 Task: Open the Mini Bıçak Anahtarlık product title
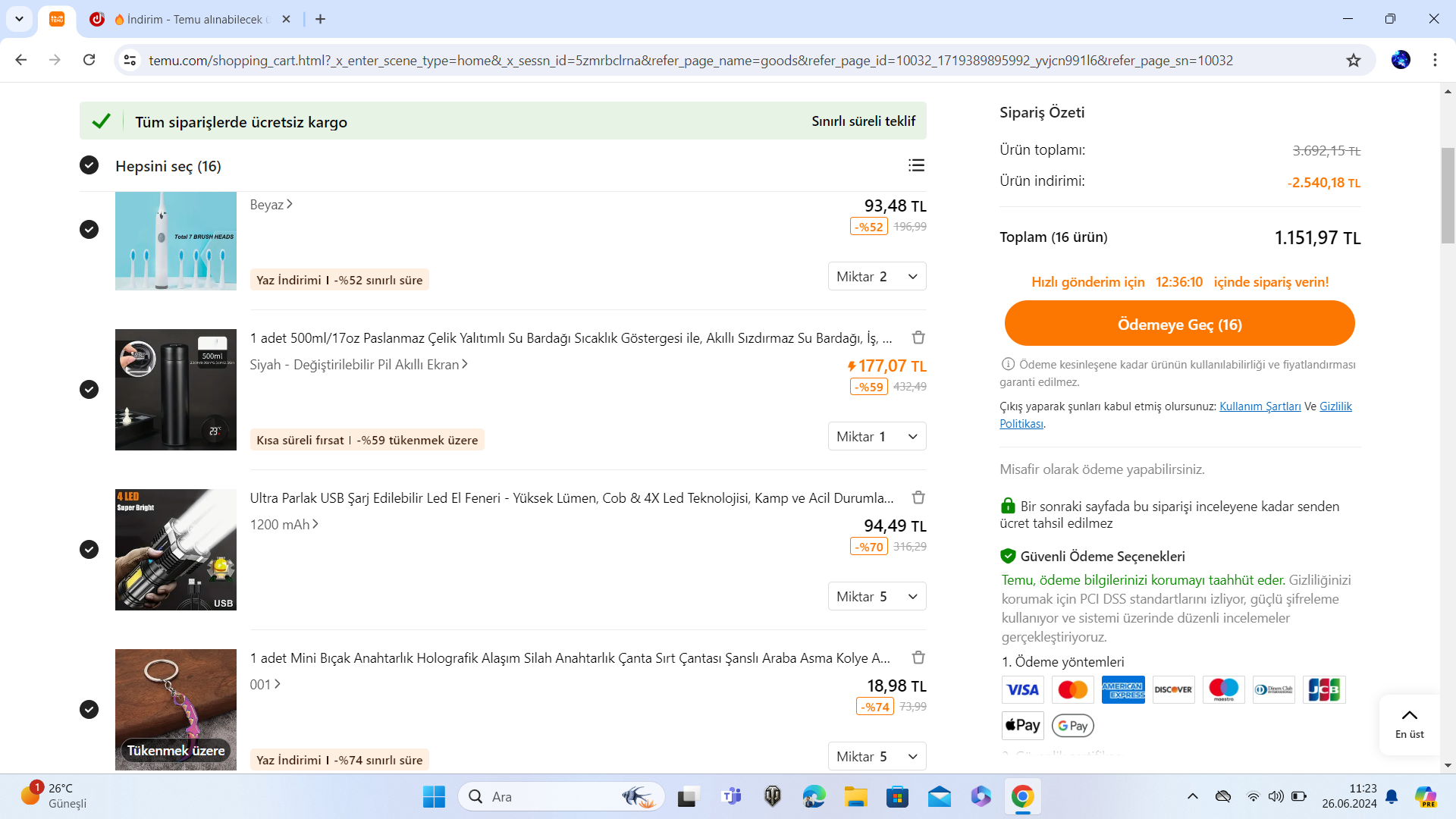(570, 658)
